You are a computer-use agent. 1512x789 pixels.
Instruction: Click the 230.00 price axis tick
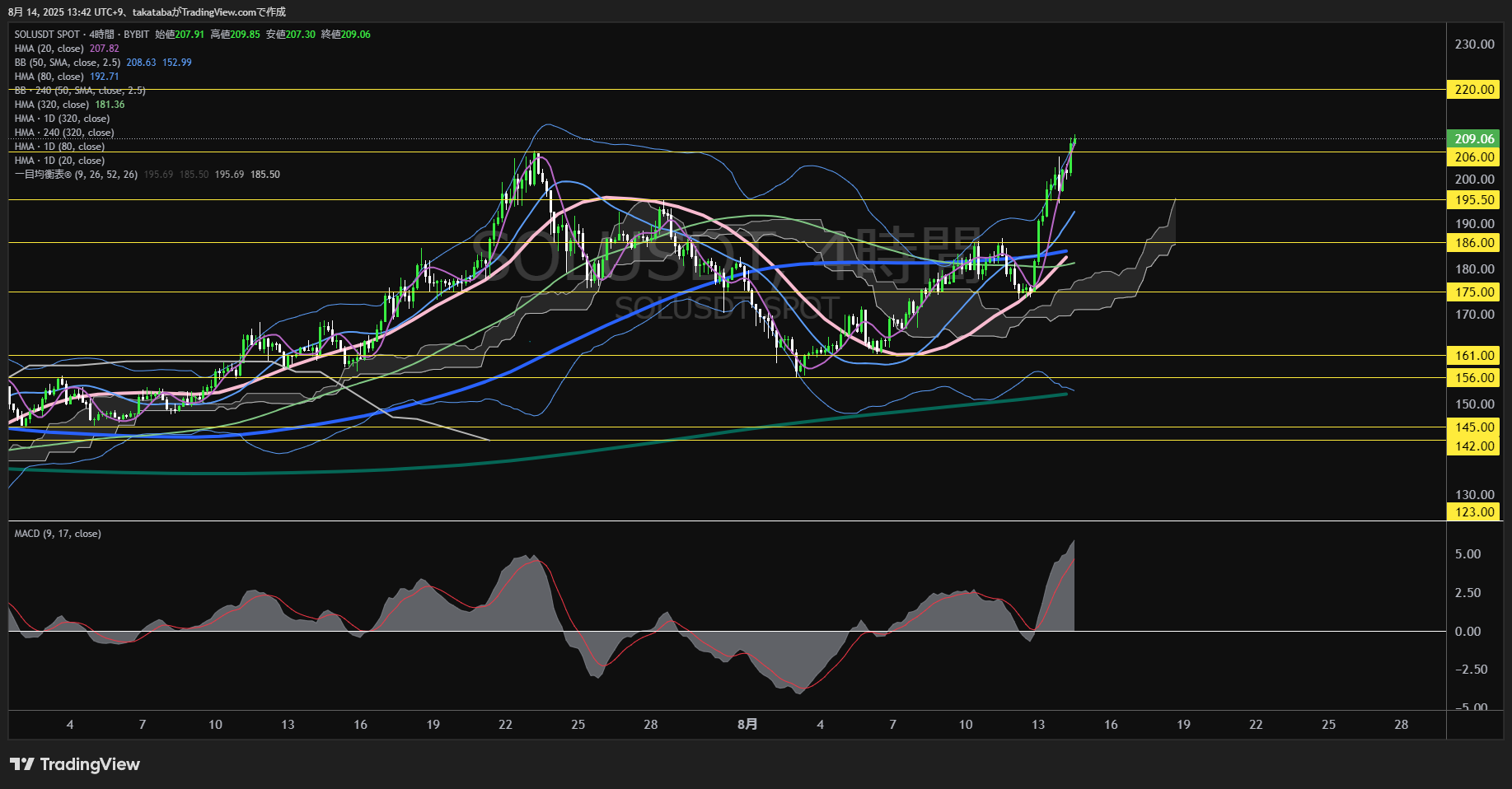click(x=1474, y=44)
